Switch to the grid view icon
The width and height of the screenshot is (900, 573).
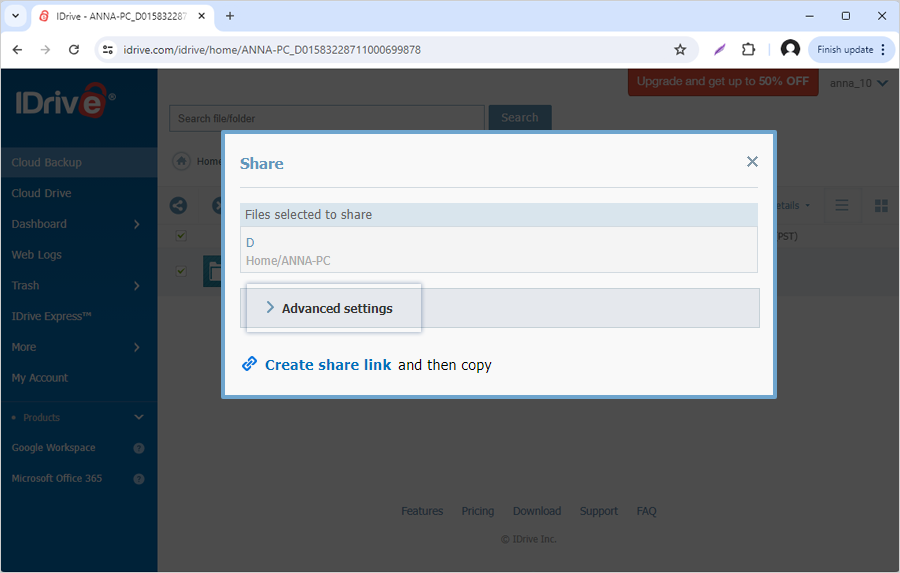coord(881,205)
